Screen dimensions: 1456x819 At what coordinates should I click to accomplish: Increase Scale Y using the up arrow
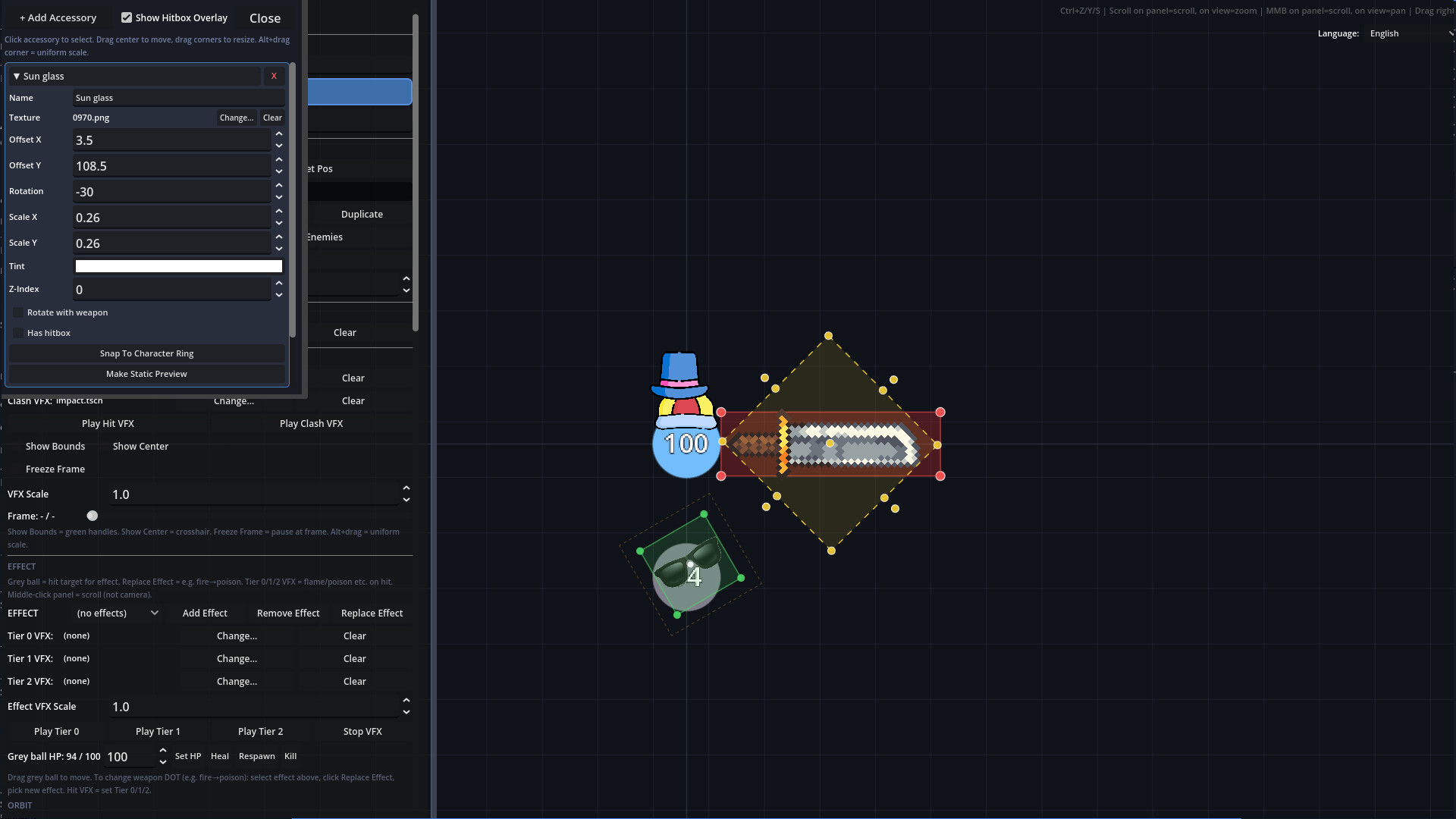coord(279,237)
